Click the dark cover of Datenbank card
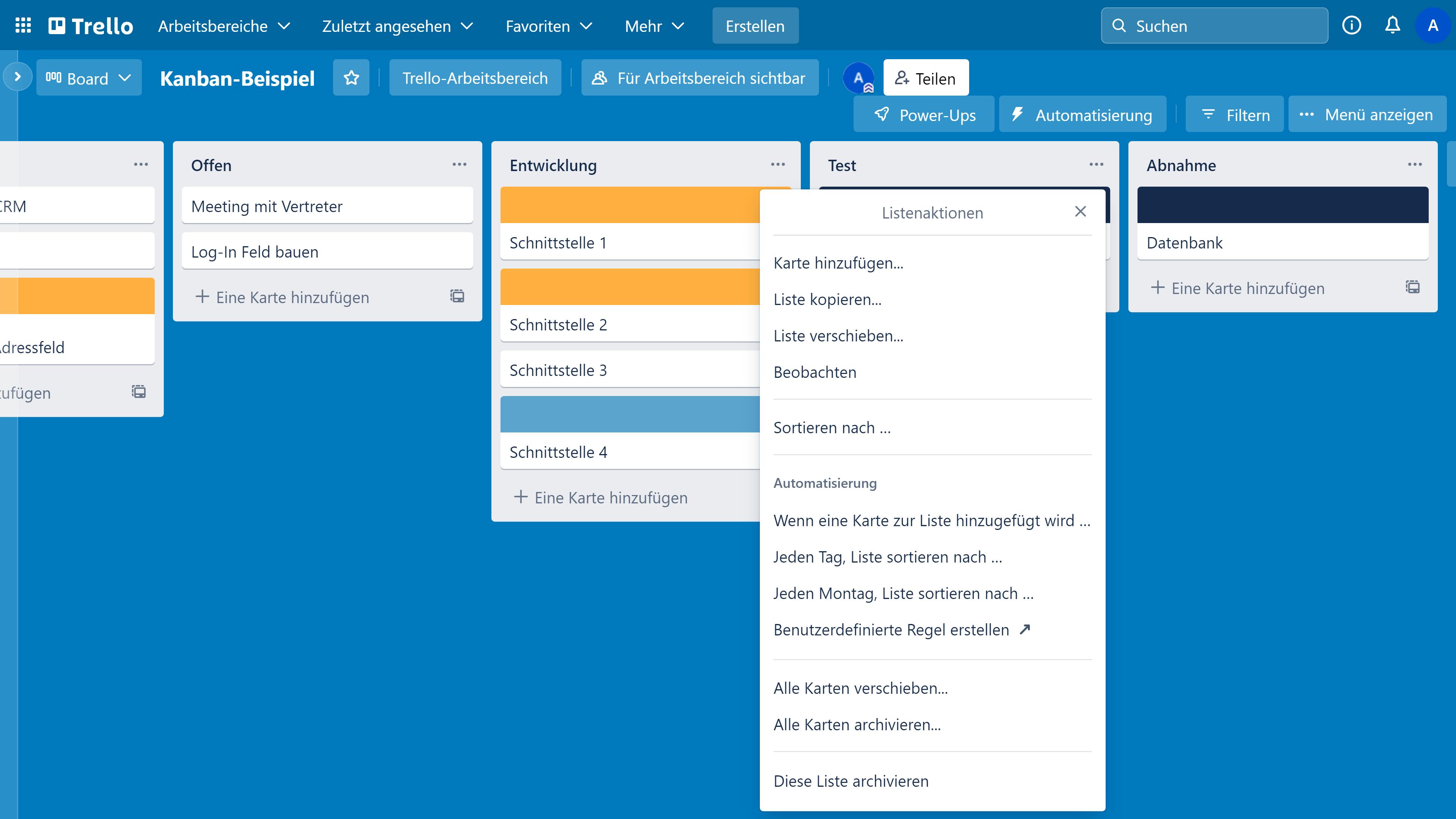The width and height of the screenshot is (1456, 819). click(x=1282, y=205)
